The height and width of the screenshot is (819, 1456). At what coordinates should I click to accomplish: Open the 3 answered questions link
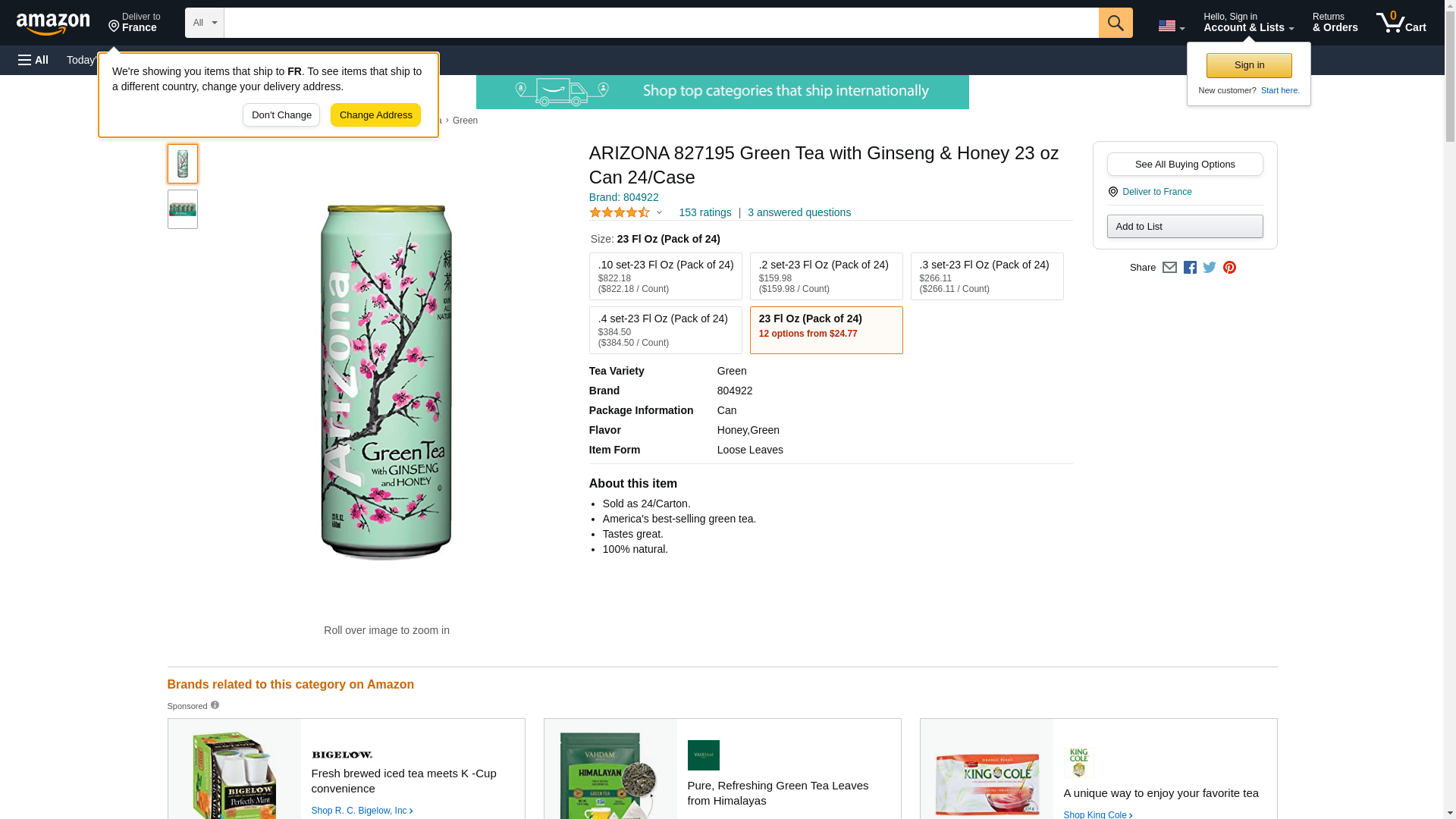pos(799,212)
